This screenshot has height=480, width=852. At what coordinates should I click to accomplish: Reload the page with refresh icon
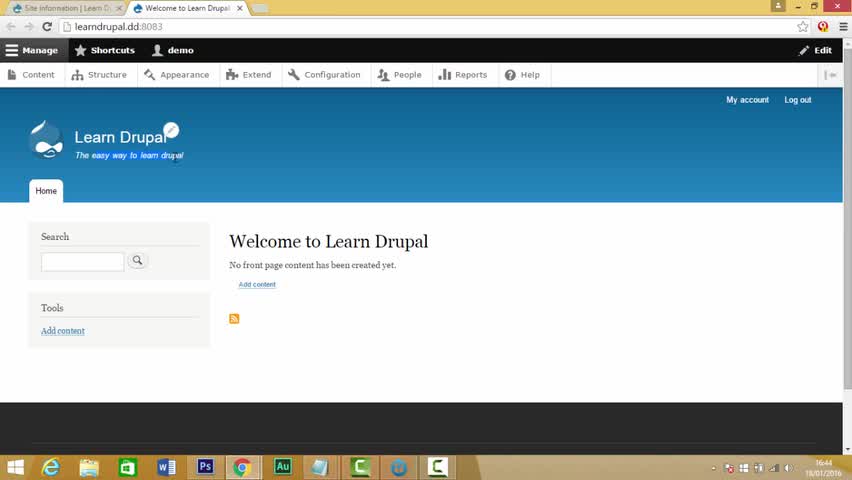[47, 27]
